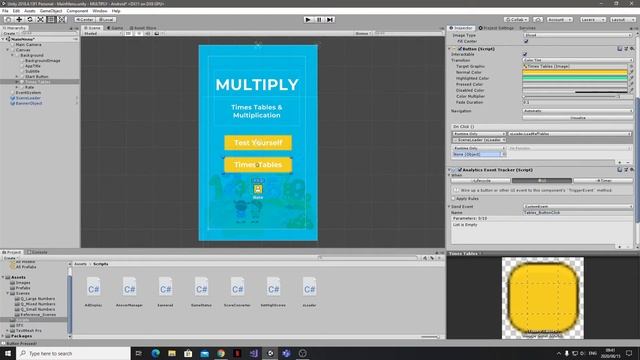The height and width of the screenshot is (360, 640).
Task: Open the Shaded draw mode dropdown
Action: pyautogui.click(x=102, y=33)
